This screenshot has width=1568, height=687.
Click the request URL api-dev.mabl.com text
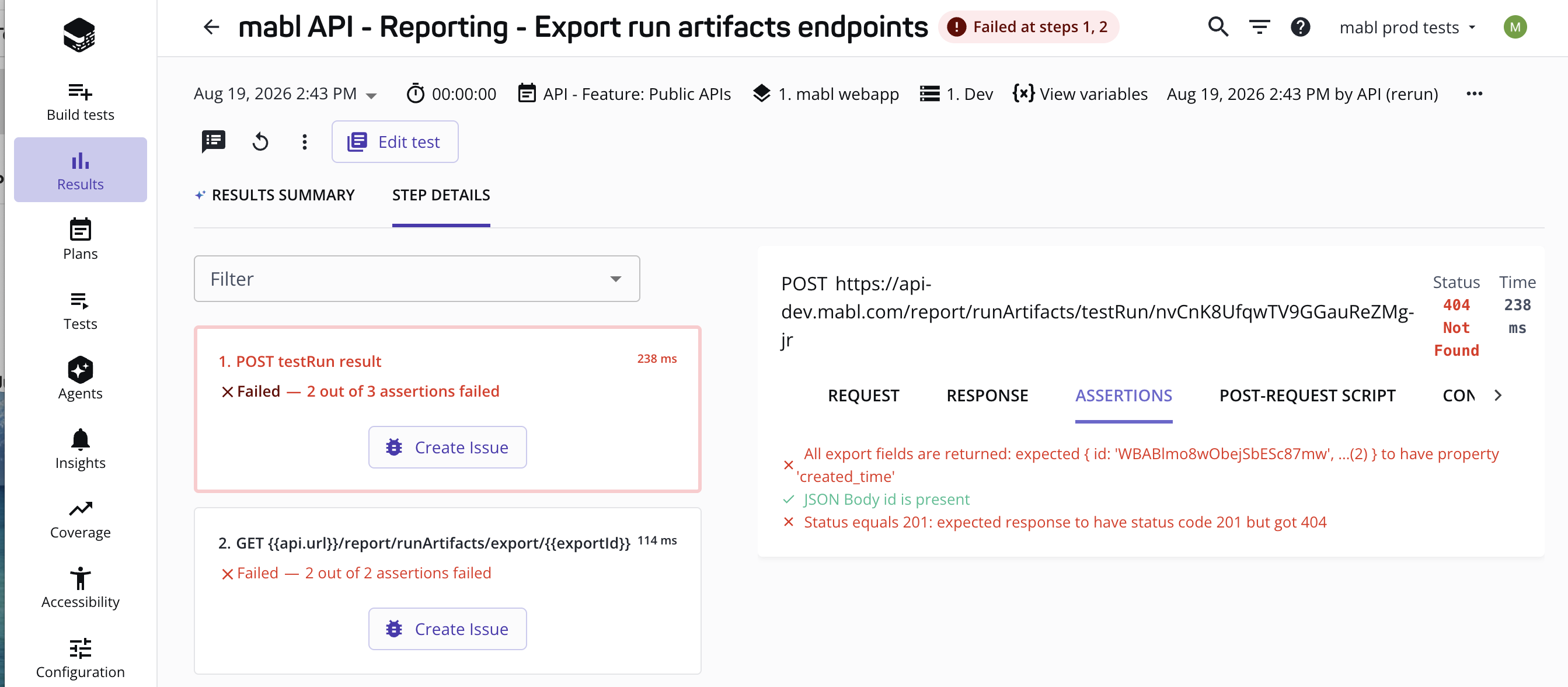point(1097,312)
